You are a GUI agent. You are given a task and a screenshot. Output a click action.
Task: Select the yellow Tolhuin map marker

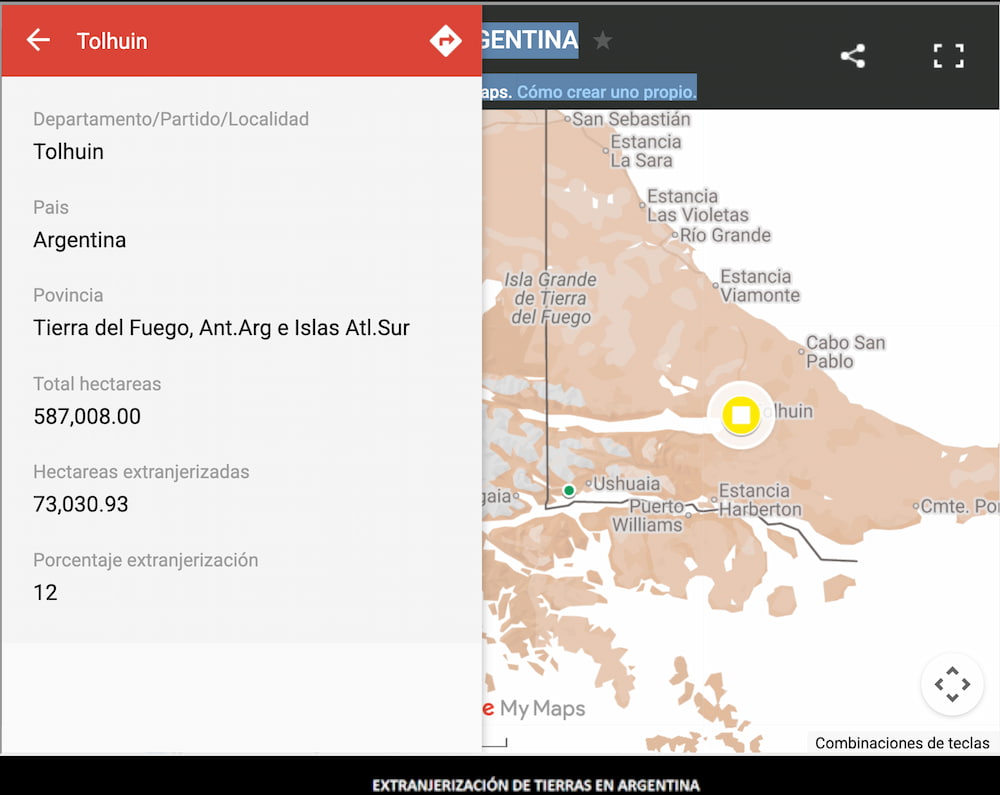coord(741,414)
